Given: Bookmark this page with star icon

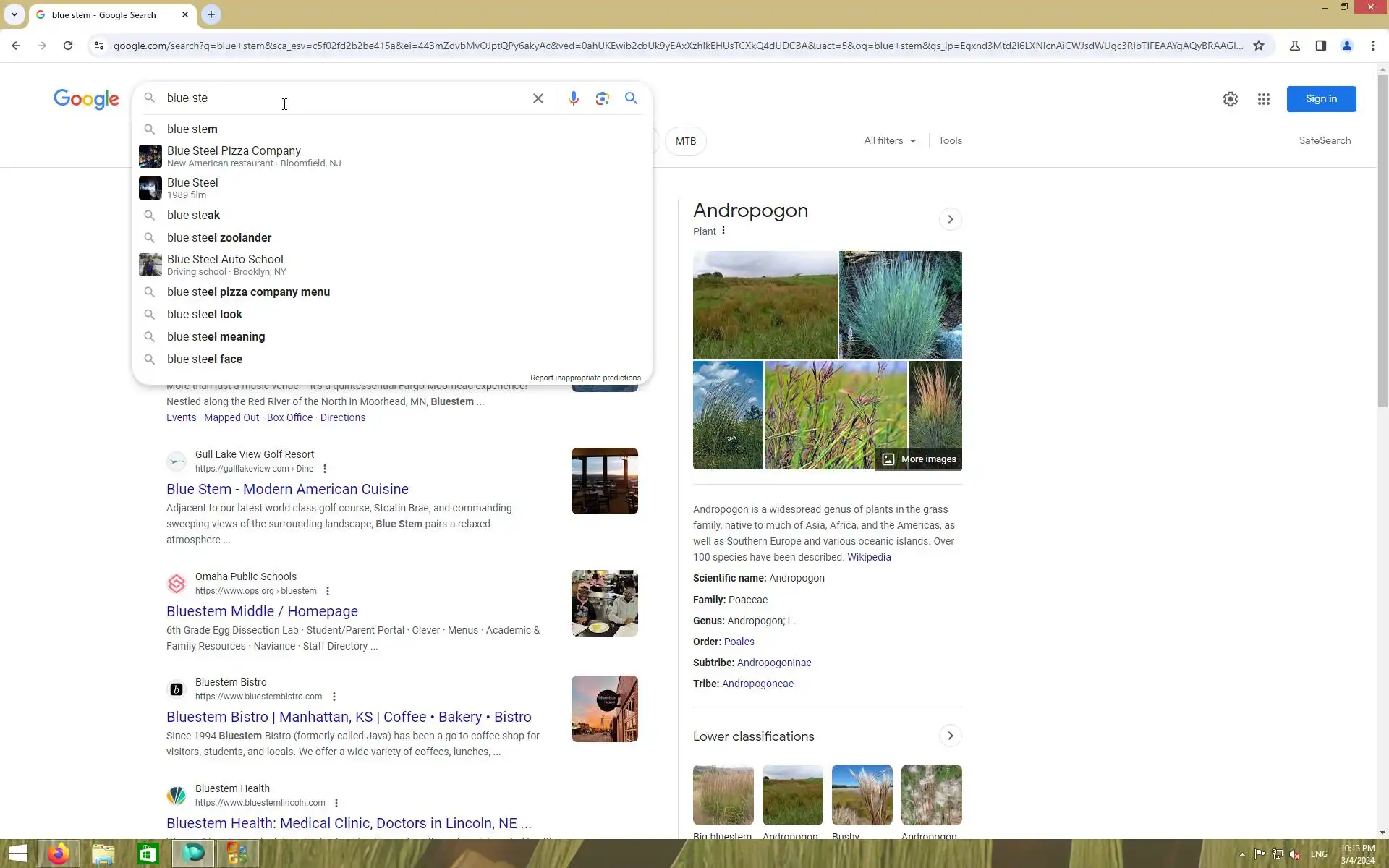Looking at the screenshot, I should (x=1259, y=46).
